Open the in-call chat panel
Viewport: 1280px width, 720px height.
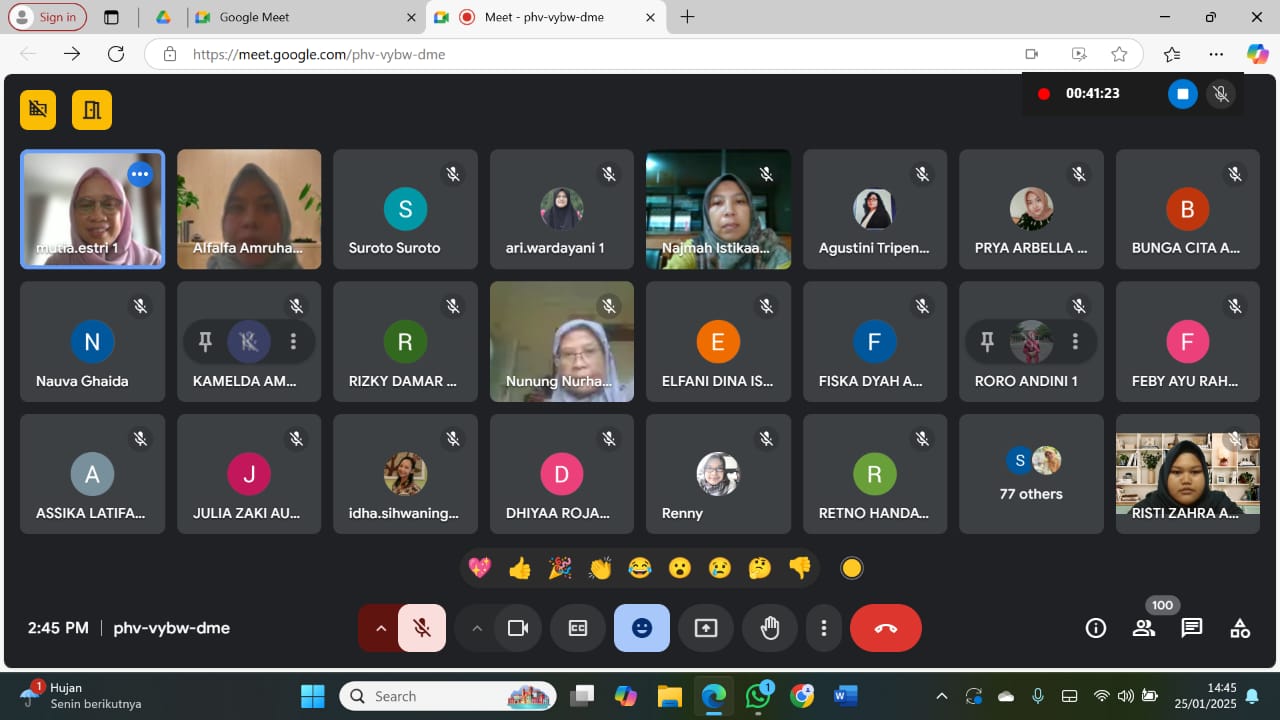pyautogui.click(x=1191, y=628)
